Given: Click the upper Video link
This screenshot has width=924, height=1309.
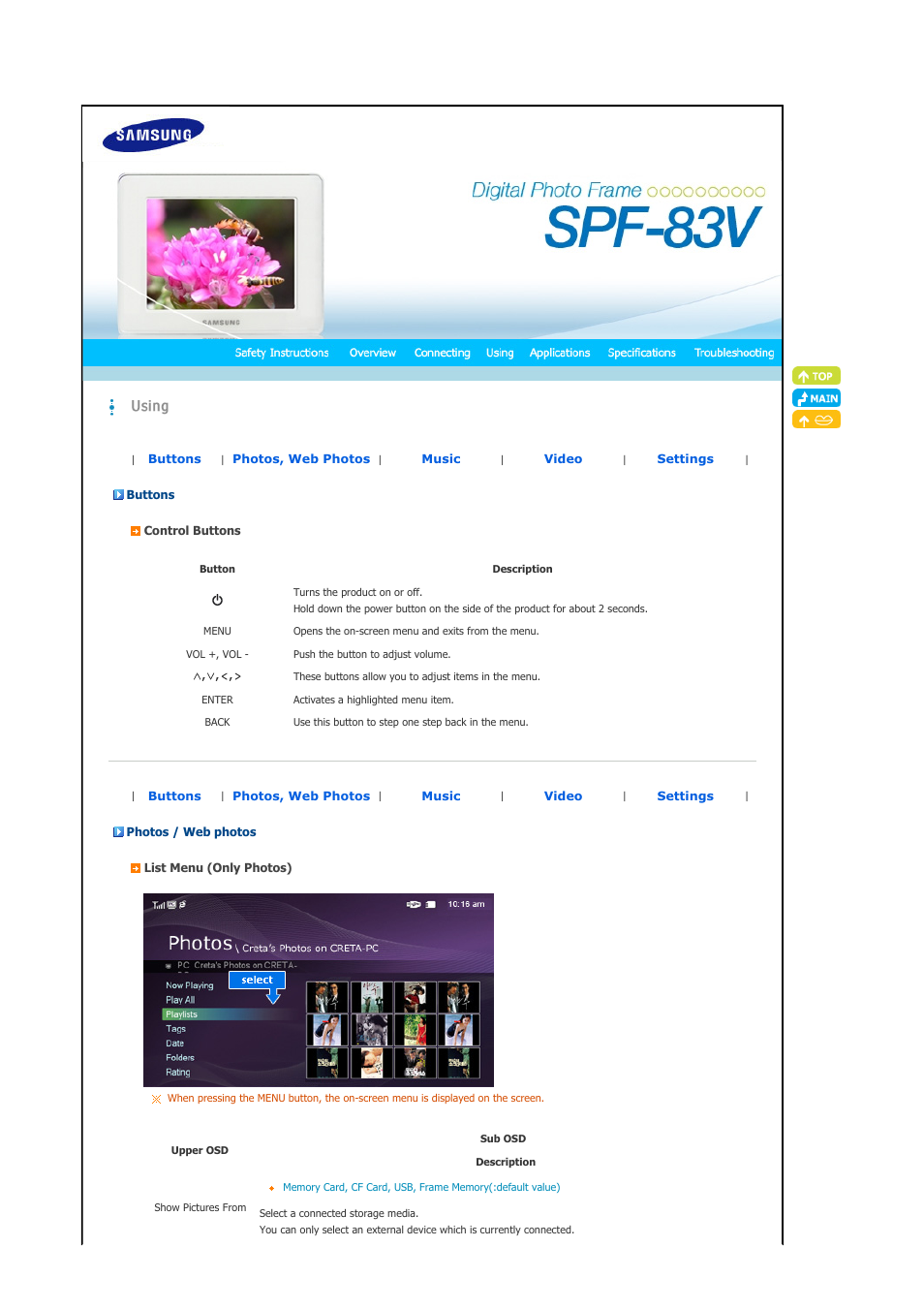Looking at the screenshot, I should 563,459.
